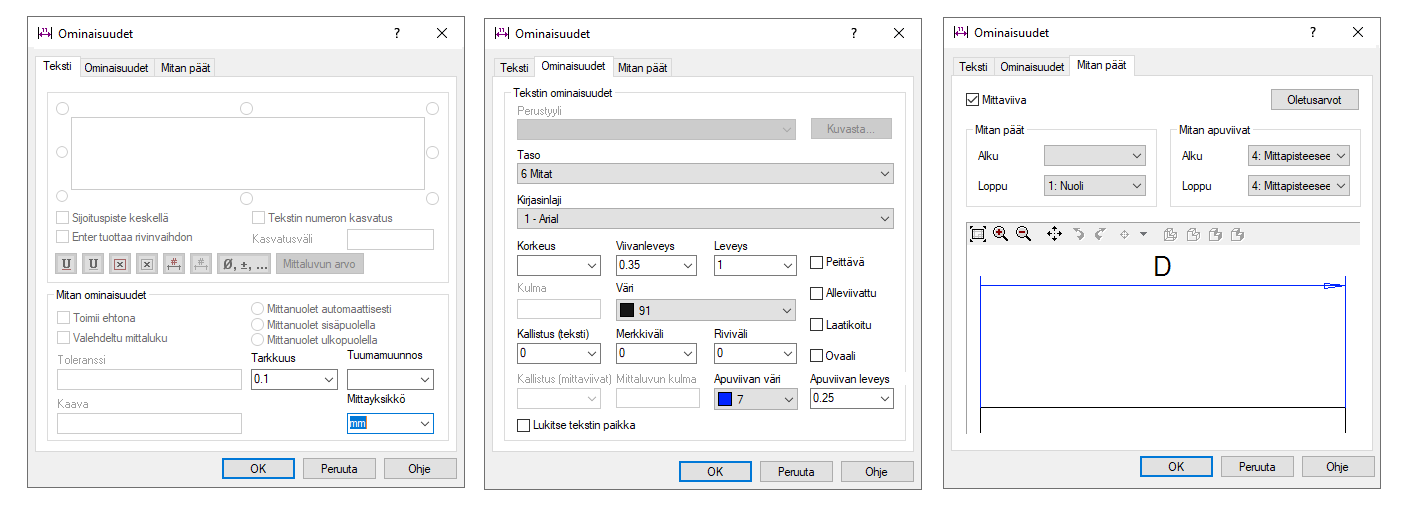The width and height of the screenshot is (1404, 514).
Task: Click OK in the Mittaviiva dialog
Action: [1176, 466]
